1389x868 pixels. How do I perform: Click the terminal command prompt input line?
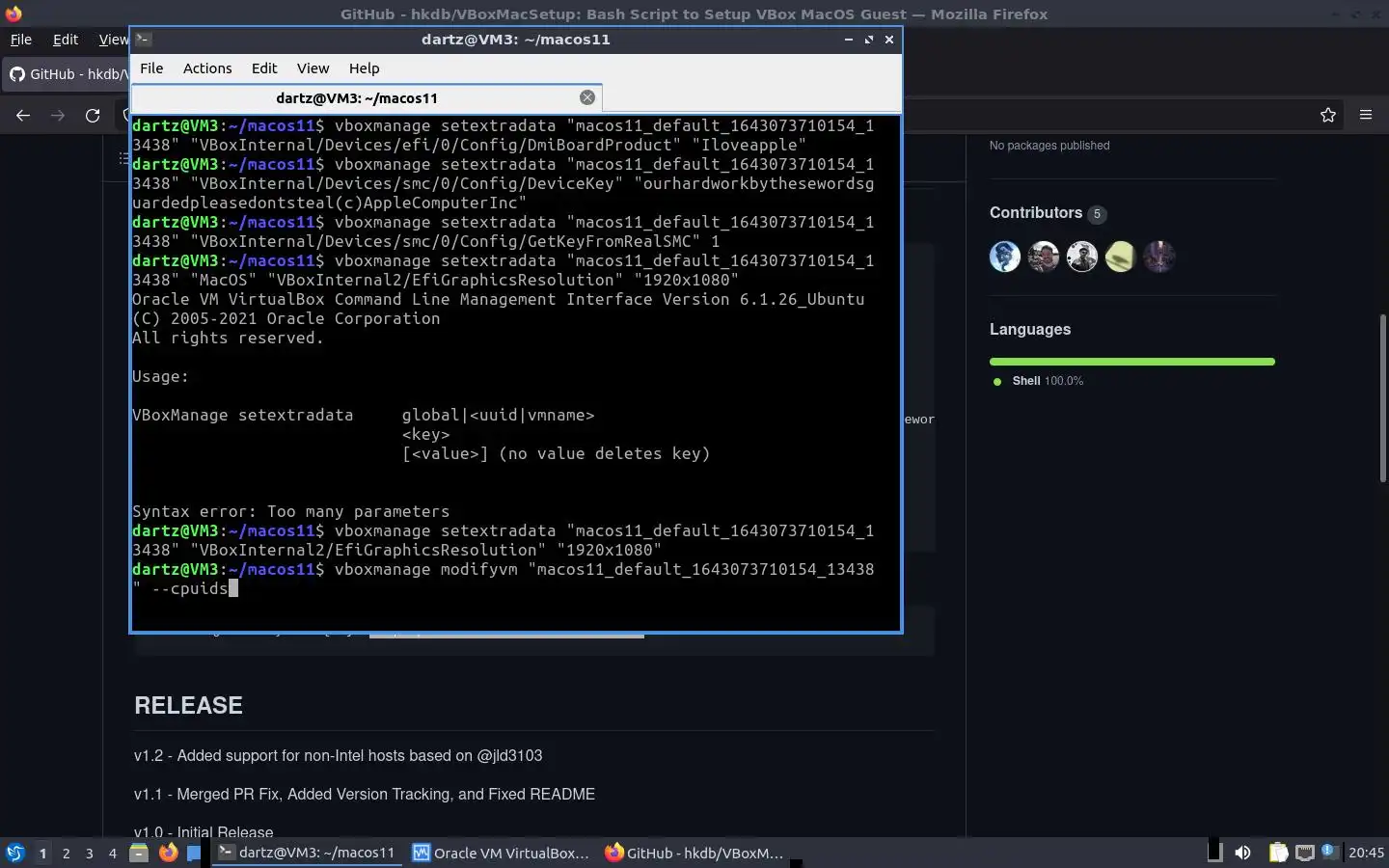point(504,579)
